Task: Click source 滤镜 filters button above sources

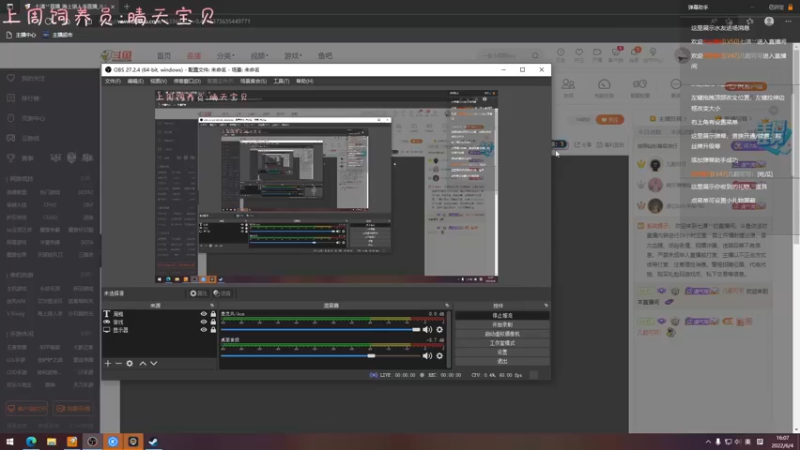Action: (222, 293)
